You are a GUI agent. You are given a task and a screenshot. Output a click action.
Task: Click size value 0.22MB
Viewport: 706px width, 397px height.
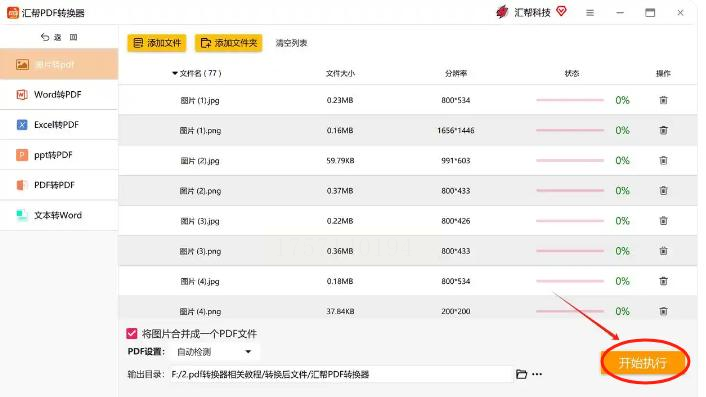[340, 221]
